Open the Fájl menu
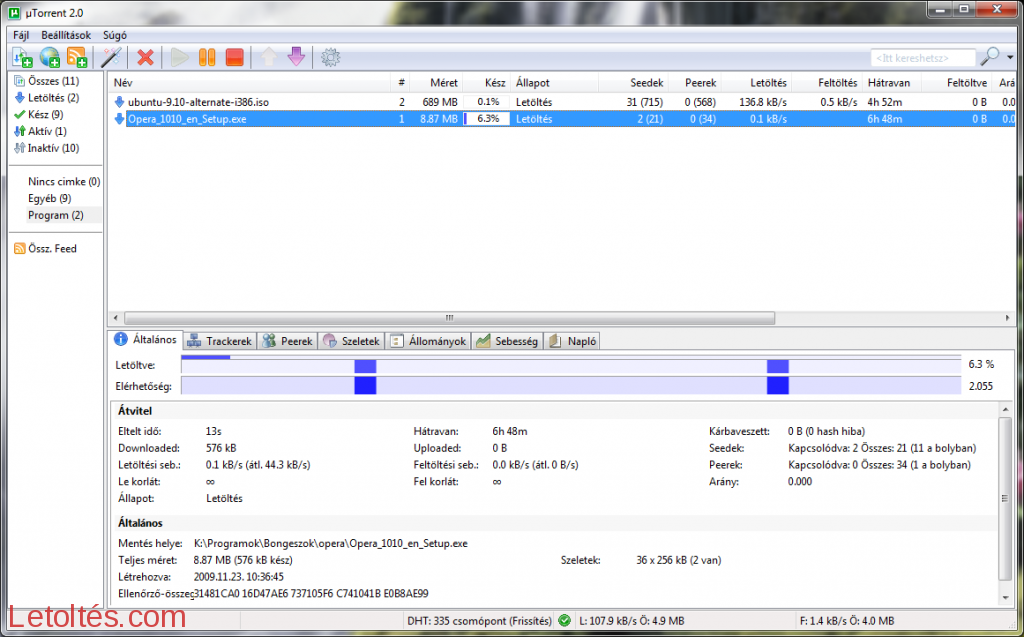Viewport: 1024px width, 637px height. pos(21,35)
